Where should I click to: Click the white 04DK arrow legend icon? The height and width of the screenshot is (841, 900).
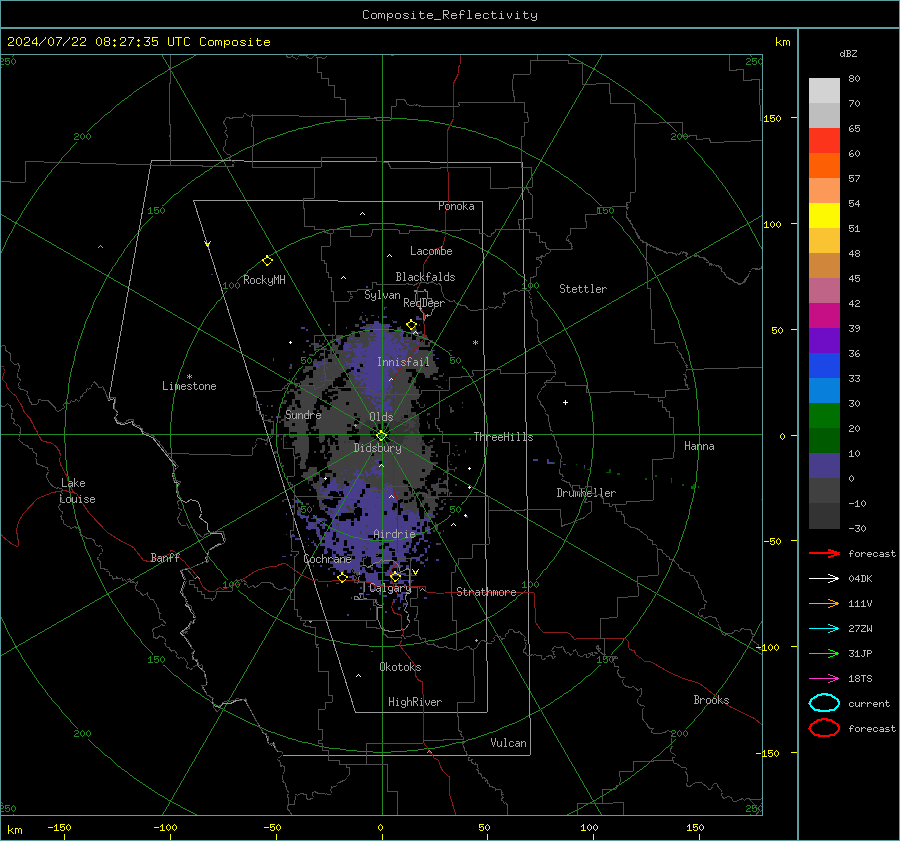tap(824, 578)
